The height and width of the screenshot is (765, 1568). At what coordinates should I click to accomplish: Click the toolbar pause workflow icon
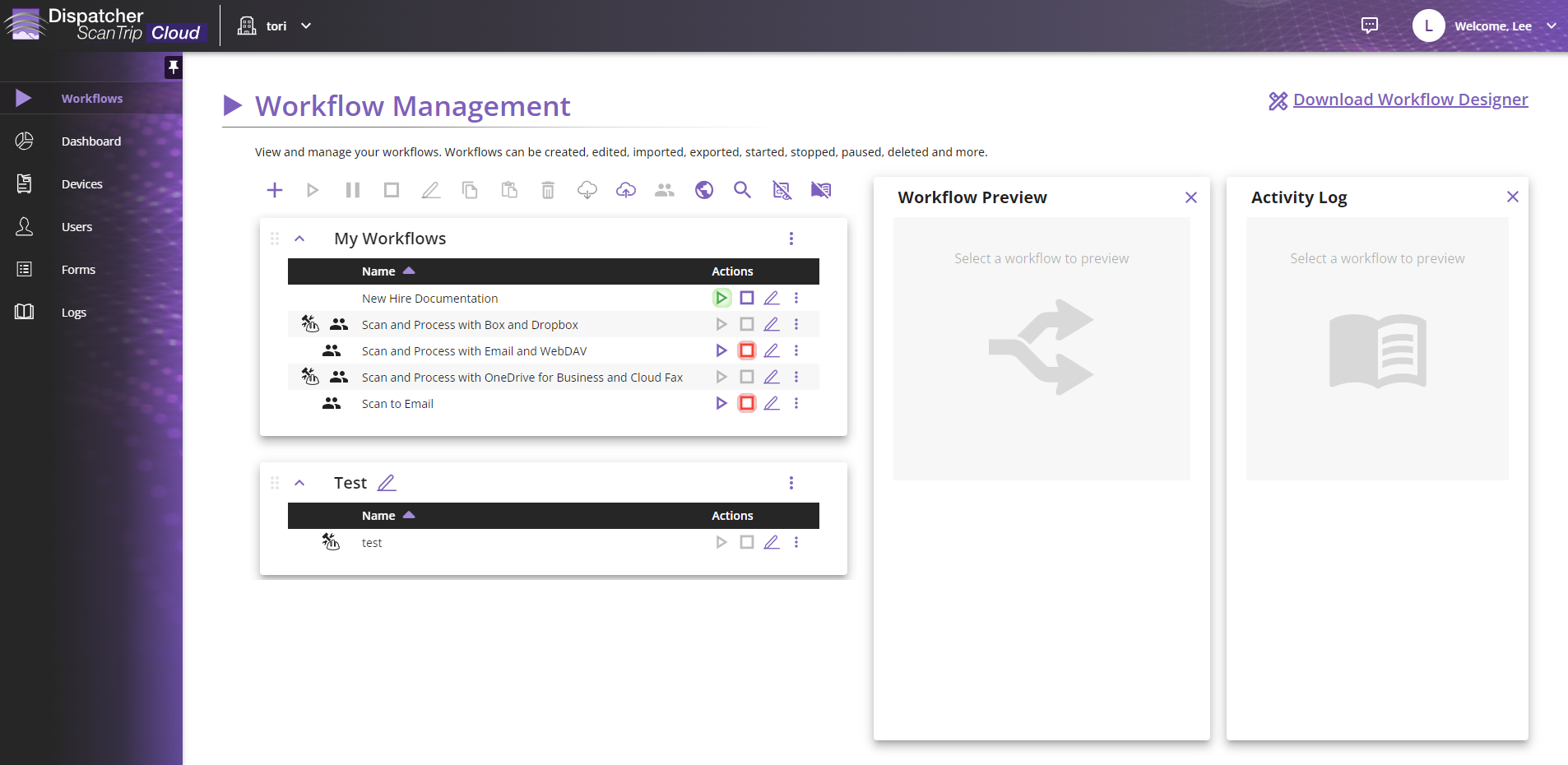[353, 190]
